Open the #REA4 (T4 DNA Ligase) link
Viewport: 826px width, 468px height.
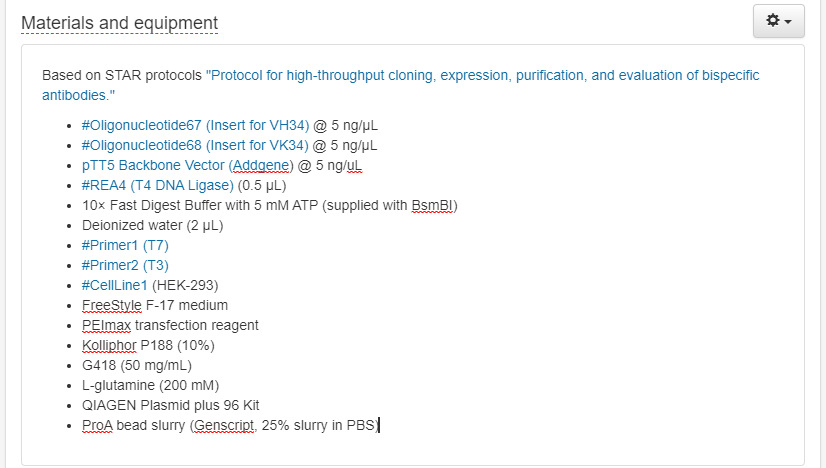157,185
